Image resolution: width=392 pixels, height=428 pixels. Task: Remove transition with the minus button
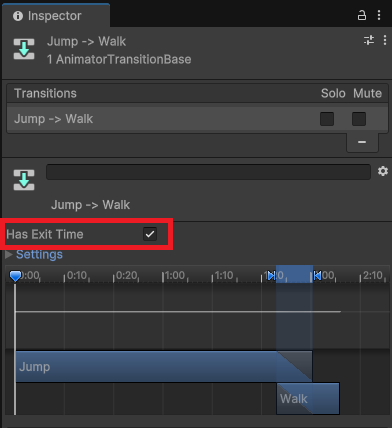(362, 142)
